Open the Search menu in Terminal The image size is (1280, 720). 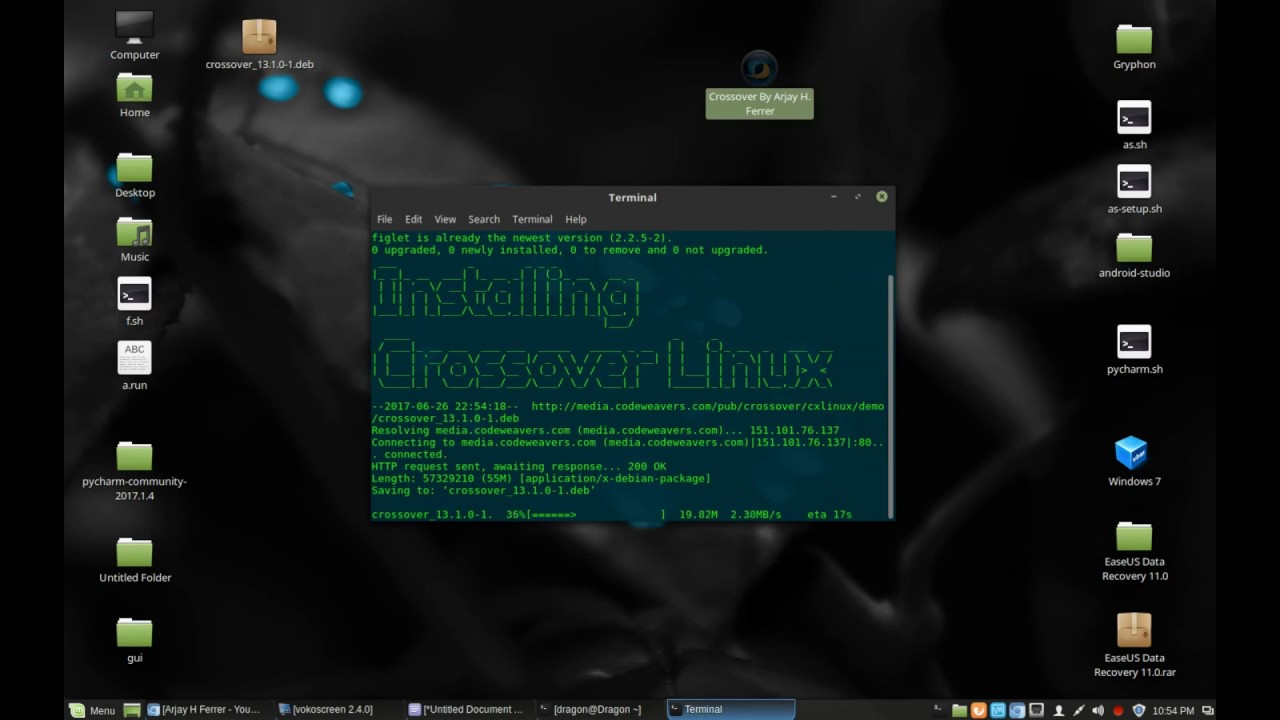tap(484, 219)
